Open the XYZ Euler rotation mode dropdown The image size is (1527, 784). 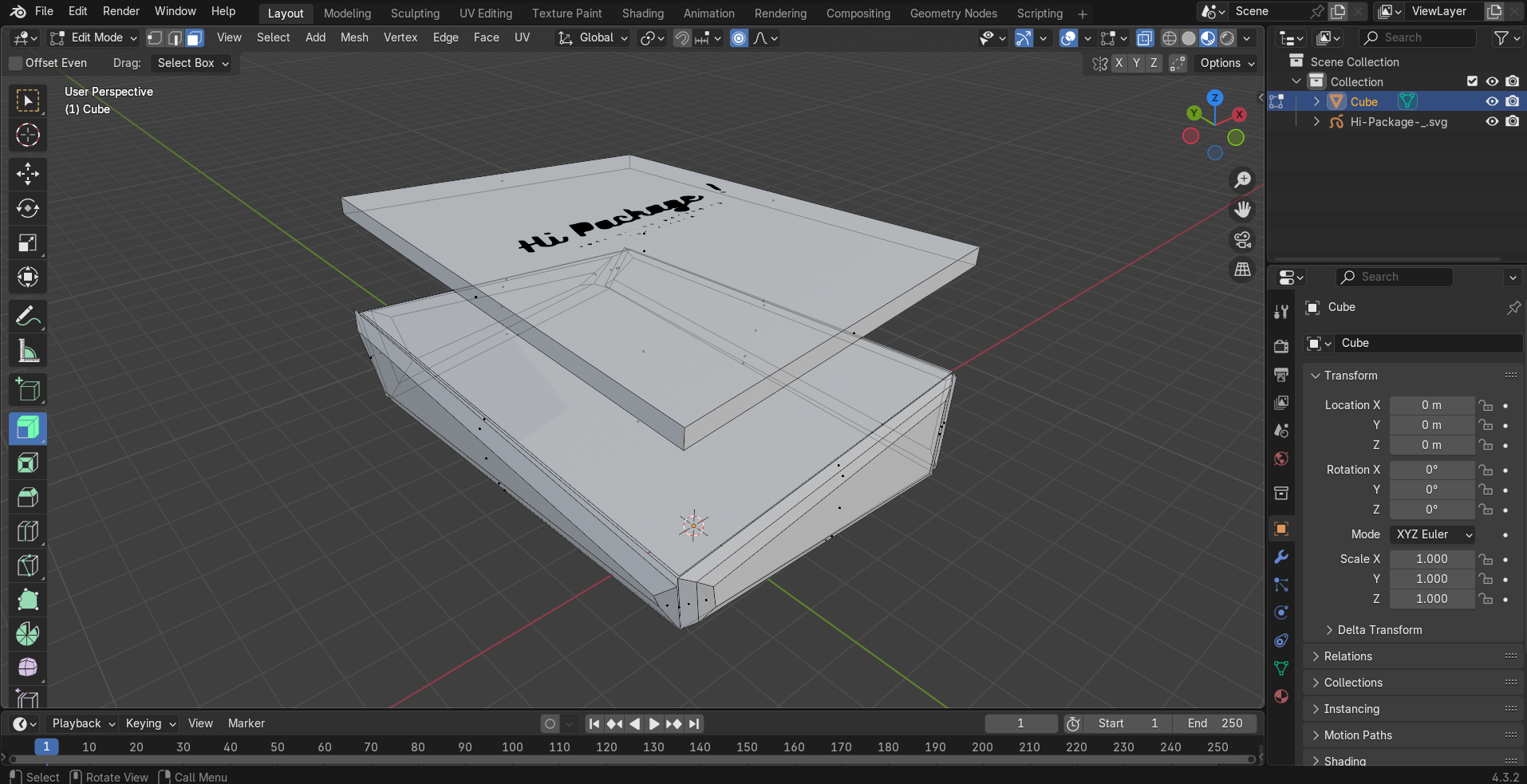coord(1432,534)
